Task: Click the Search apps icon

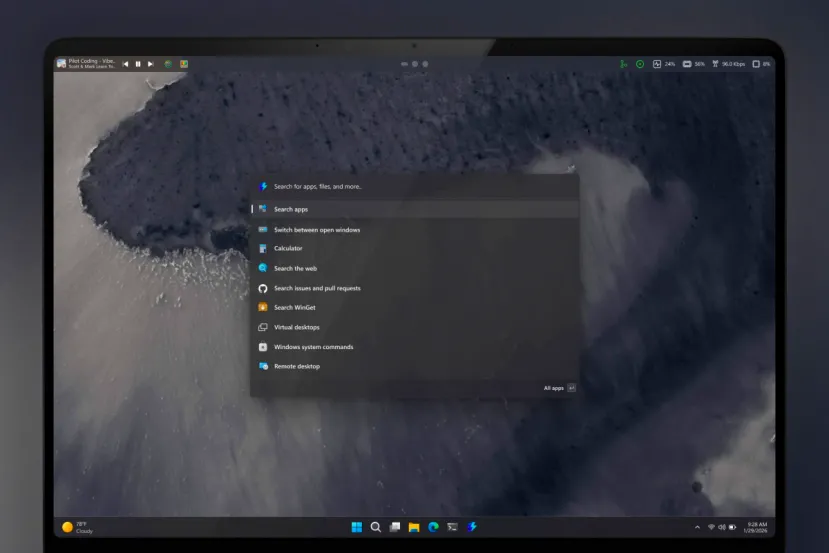Action: tap(263, 209)
